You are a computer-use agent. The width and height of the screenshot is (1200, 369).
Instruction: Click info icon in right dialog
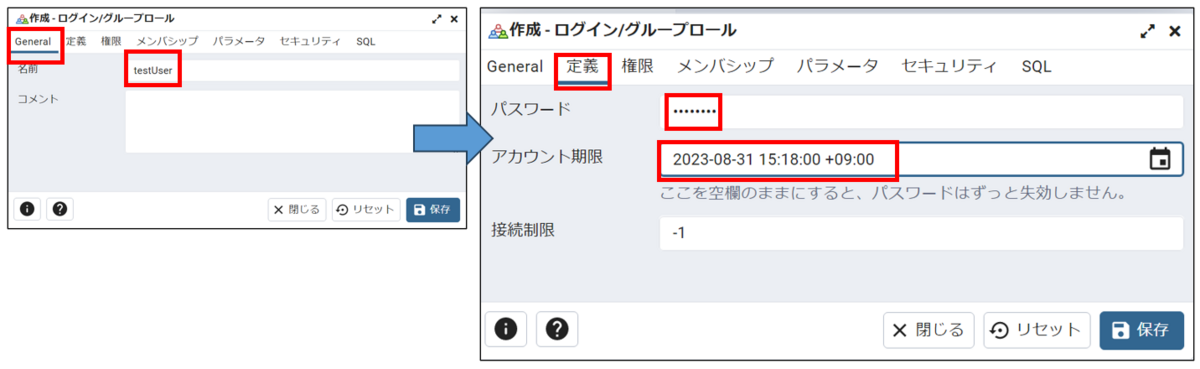506,330
